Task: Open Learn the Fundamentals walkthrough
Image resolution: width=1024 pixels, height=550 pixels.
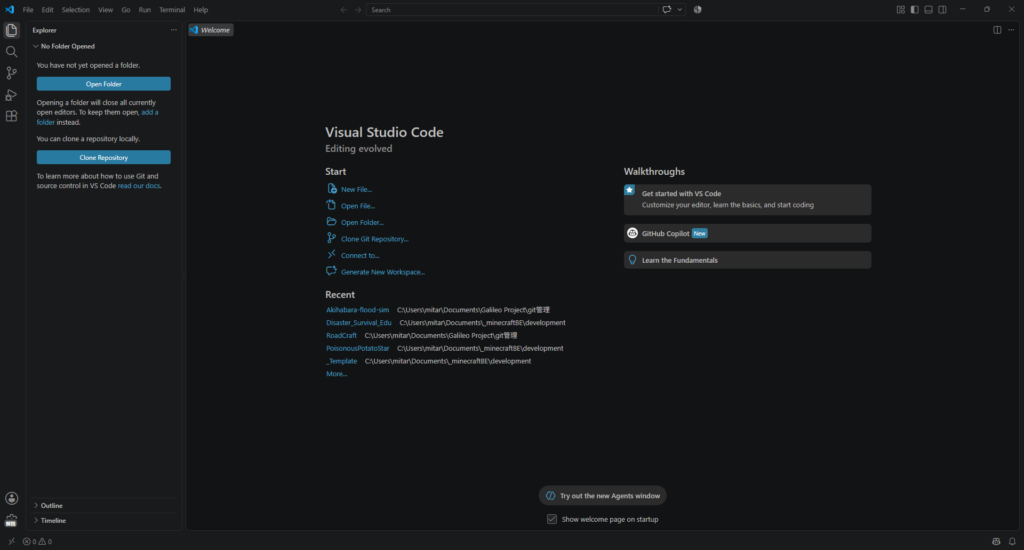Action: click(x=747, y=260)
